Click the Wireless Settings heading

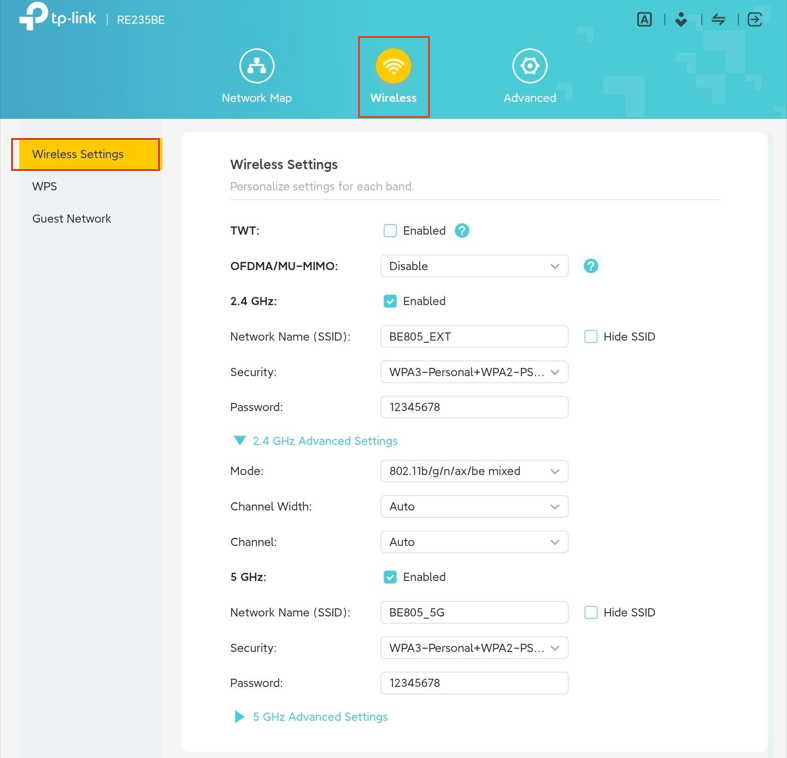tap(284, 164)
